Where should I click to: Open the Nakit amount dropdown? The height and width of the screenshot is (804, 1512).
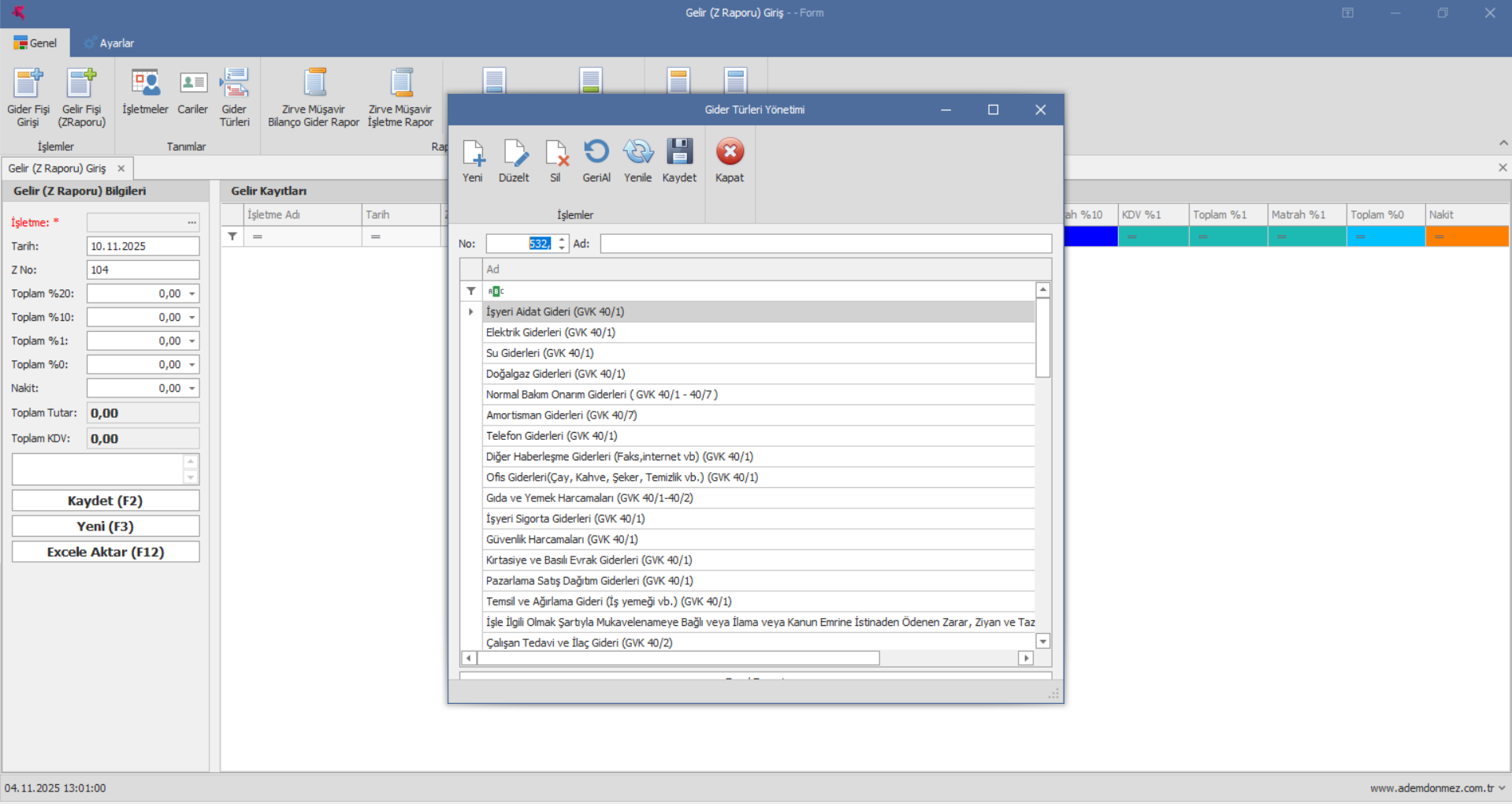(x=191, y=389)
